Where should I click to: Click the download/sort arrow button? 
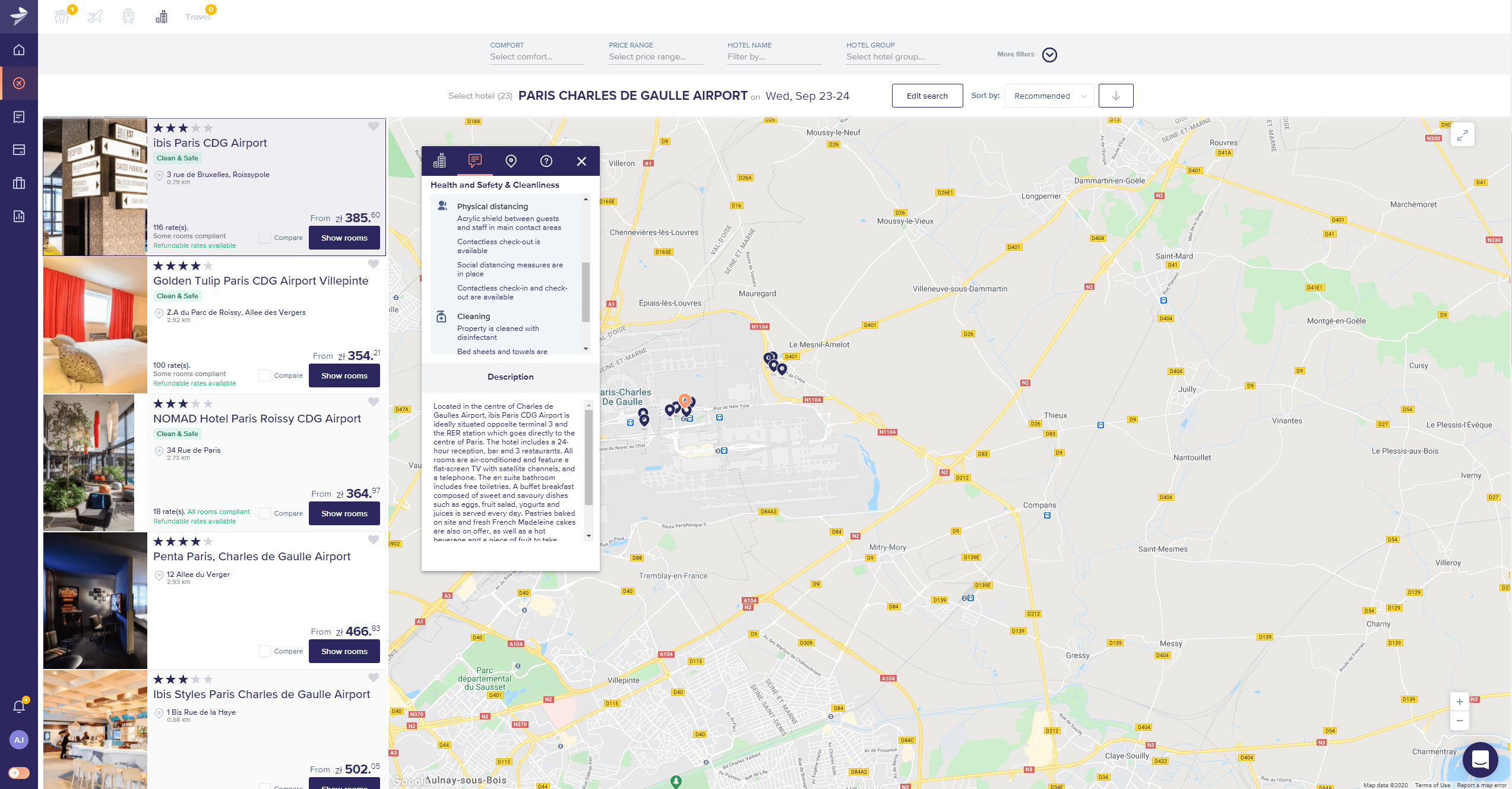tap(1116, 95)
